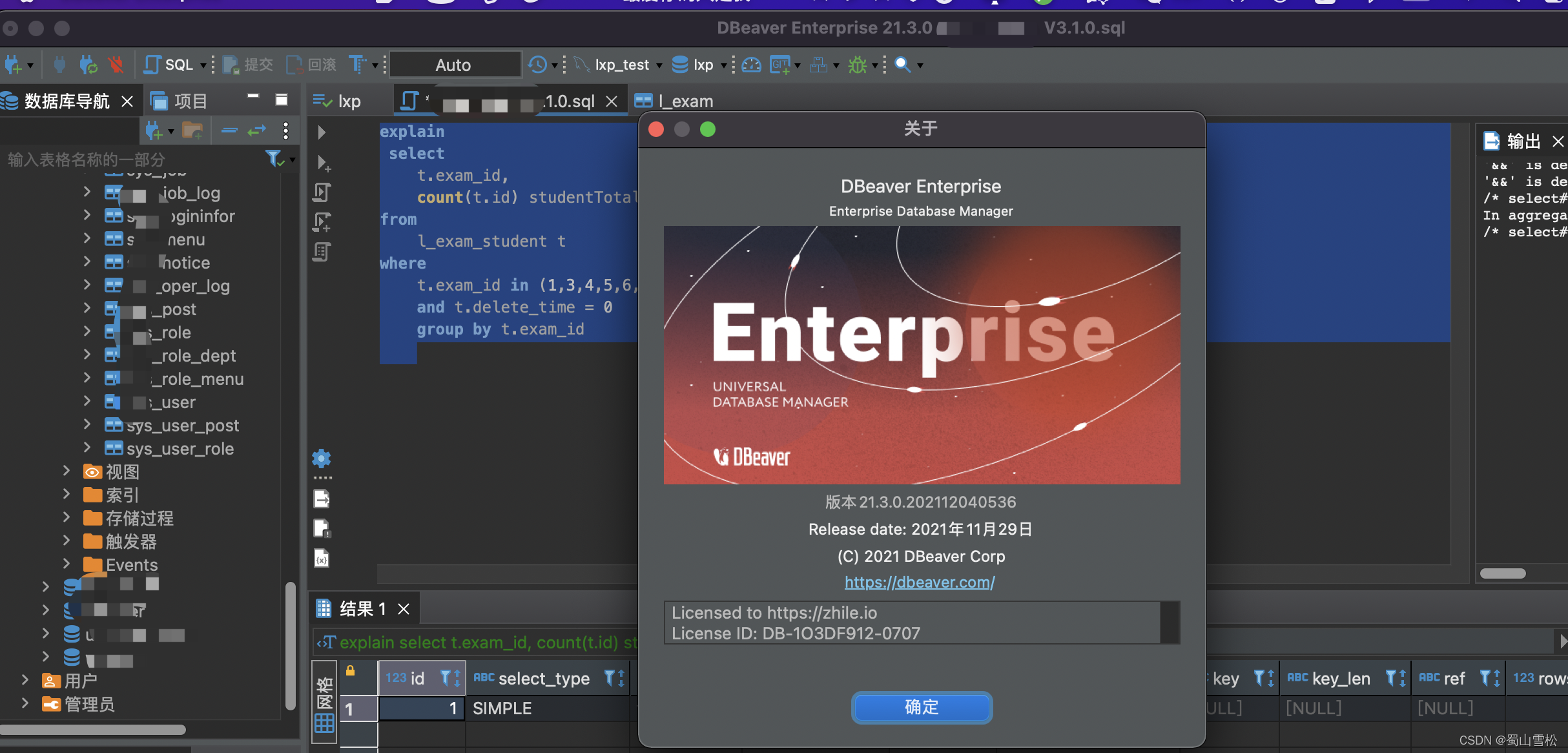
Task: Open the dashboard gauge icon in toolbar
Action: click(751, 65)
